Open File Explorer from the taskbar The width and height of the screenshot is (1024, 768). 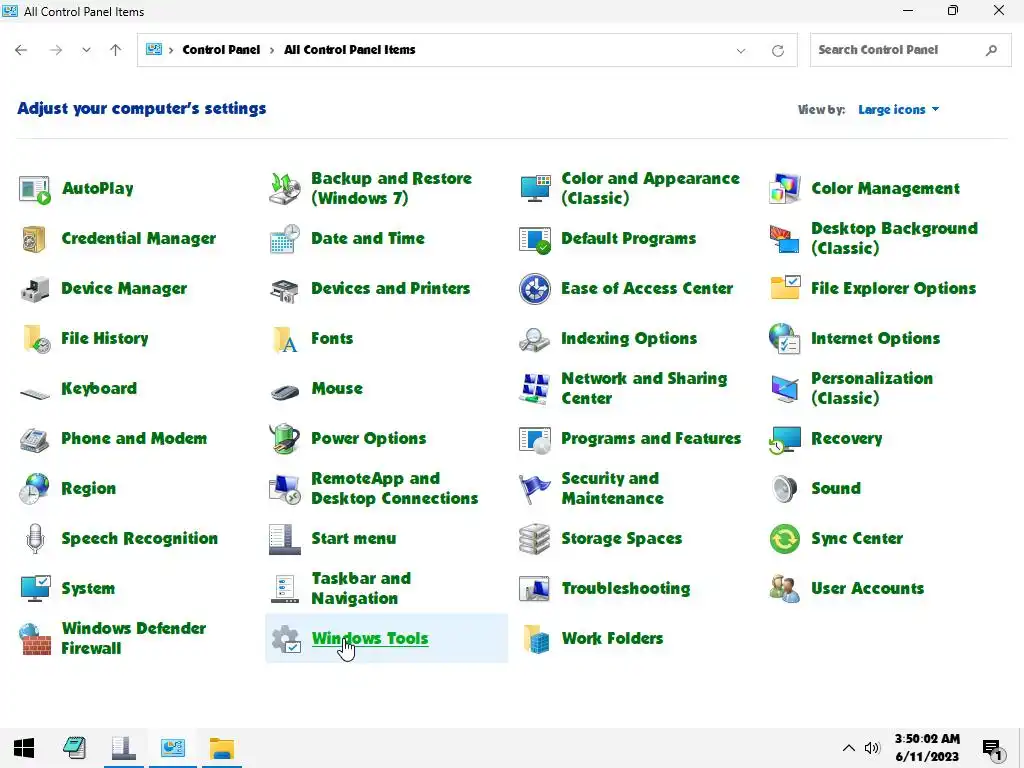point(221,748)
